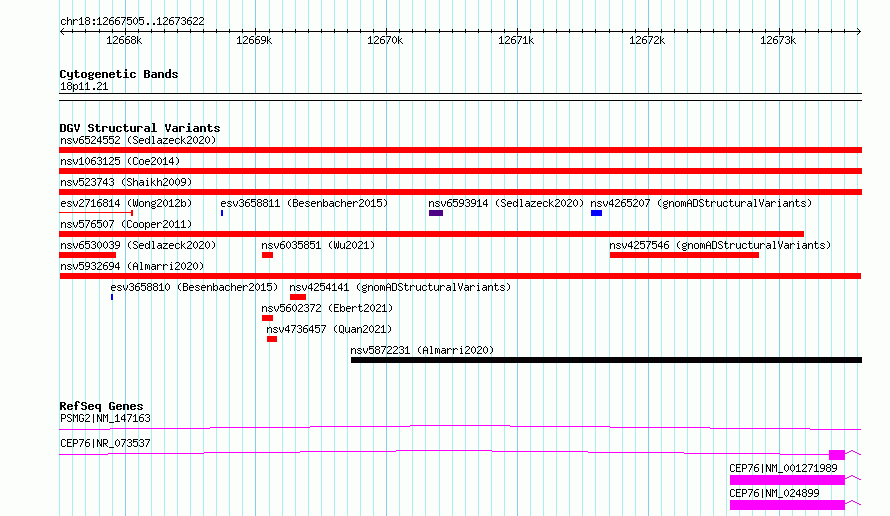Select short red bar under nsv6530039
Viewport: 890px width, 516px height.
[87, 255]
